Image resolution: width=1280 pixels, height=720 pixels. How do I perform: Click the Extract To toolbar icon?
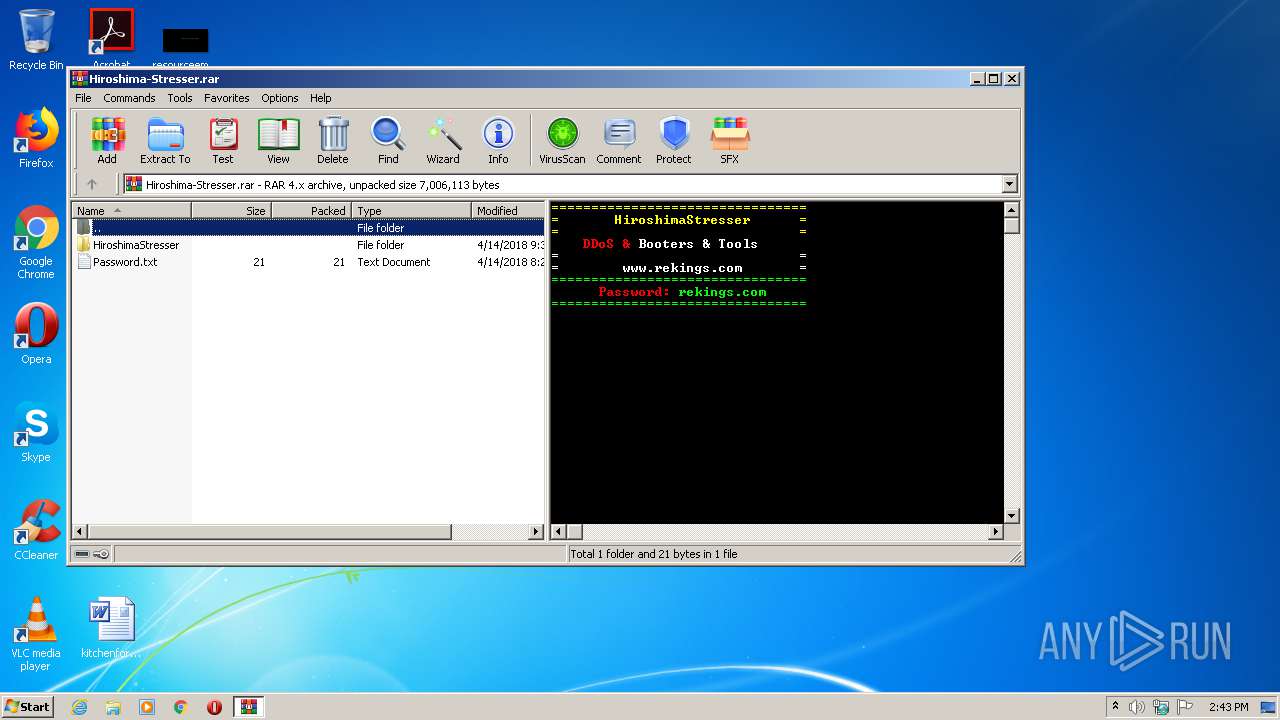(x=165, y=140)
